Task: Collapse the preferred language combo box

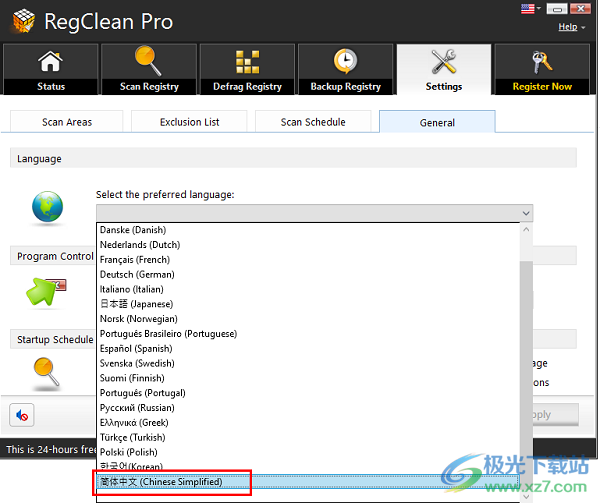Action: [x=526, y=213]
